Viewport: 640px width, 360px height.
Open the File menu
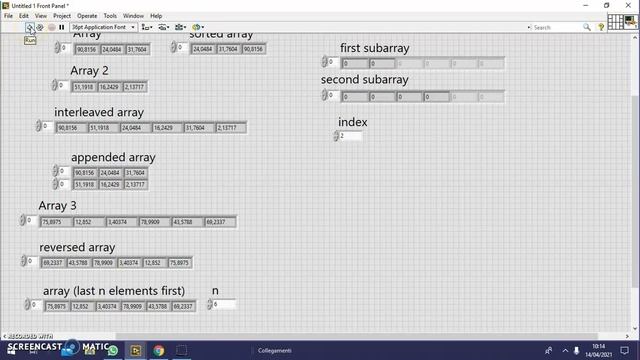[x=8, y=16]
